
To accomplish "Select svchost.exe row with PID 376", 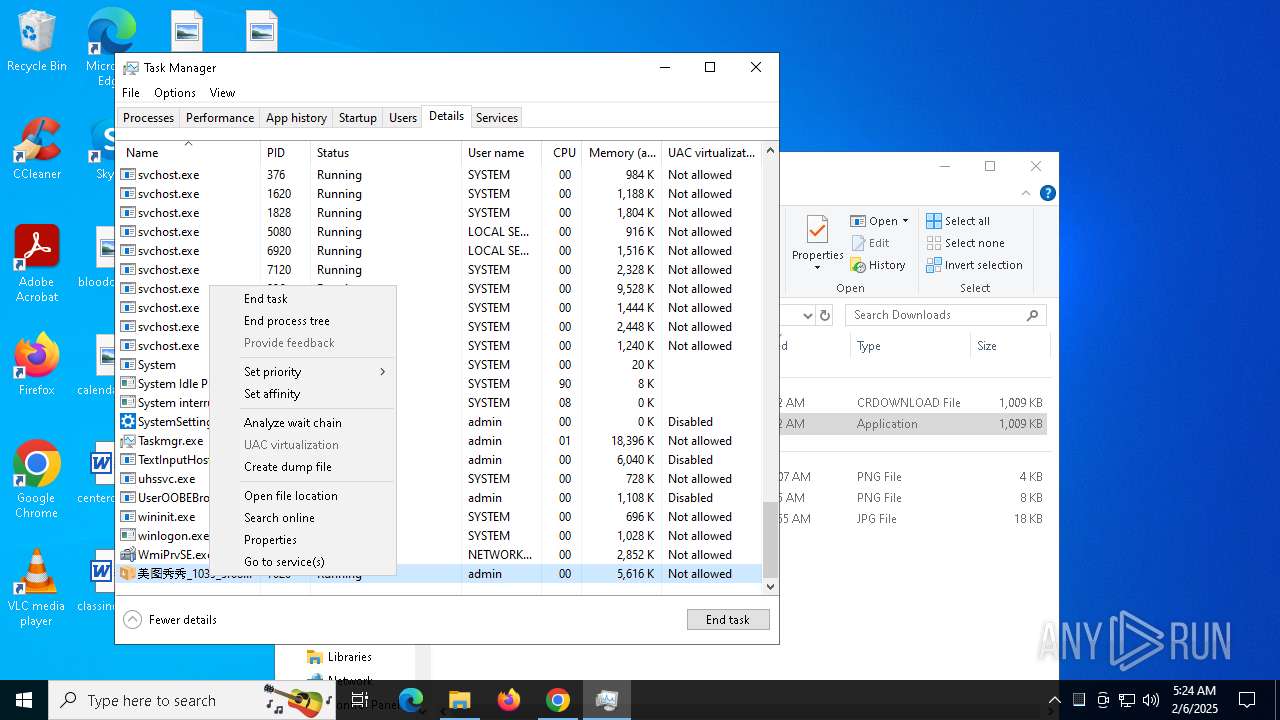I will [439, 175].
